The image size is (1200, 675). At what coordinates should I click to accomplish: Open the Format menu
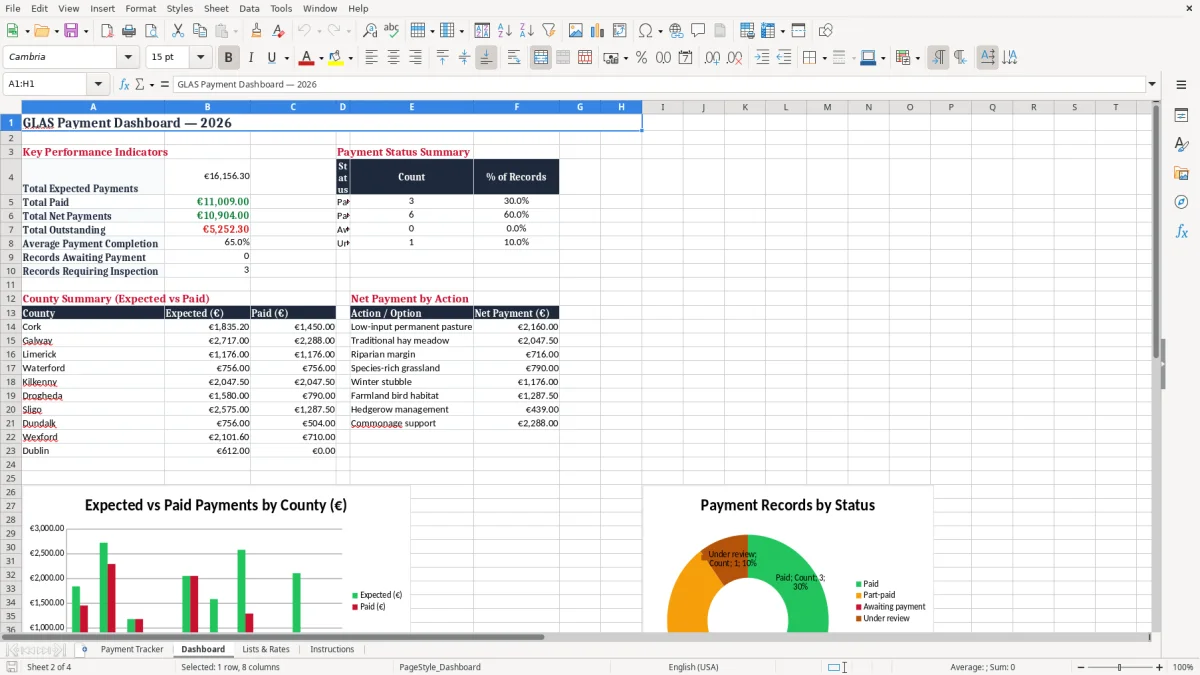(x=141, y=8)
